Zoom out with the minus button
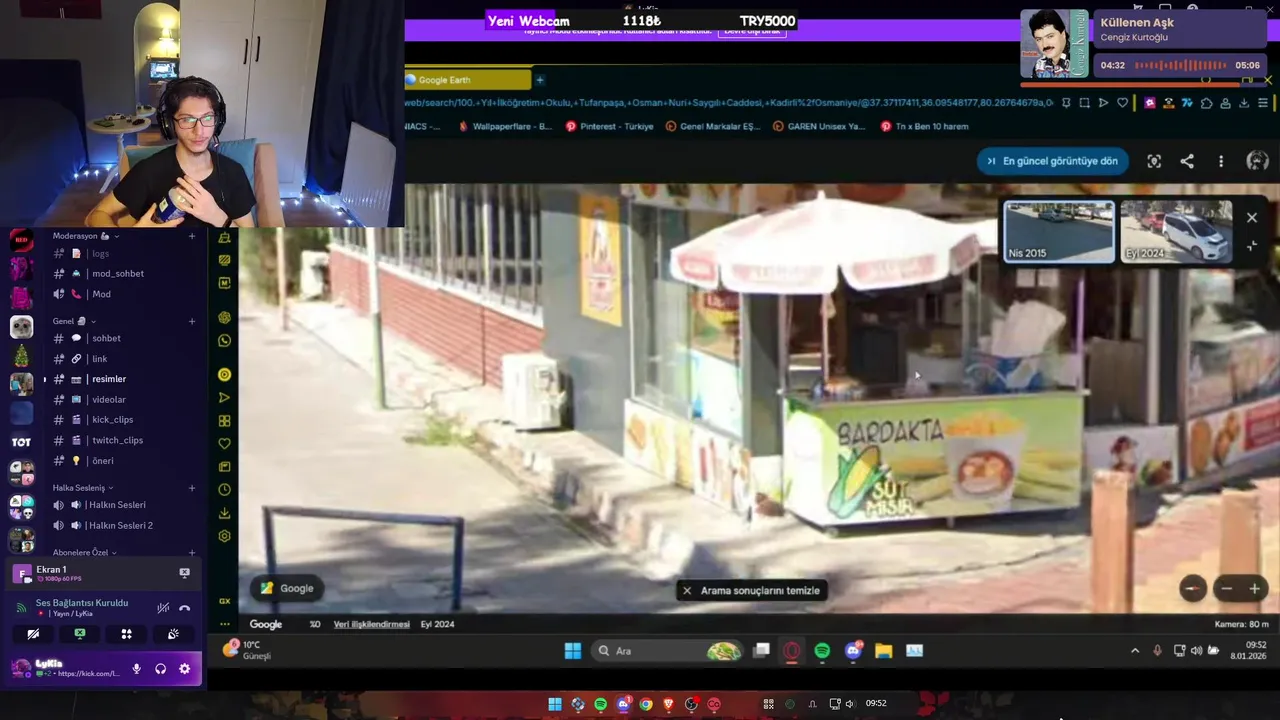Screen dimensions: 1280x720 (x=1227, y=589)
